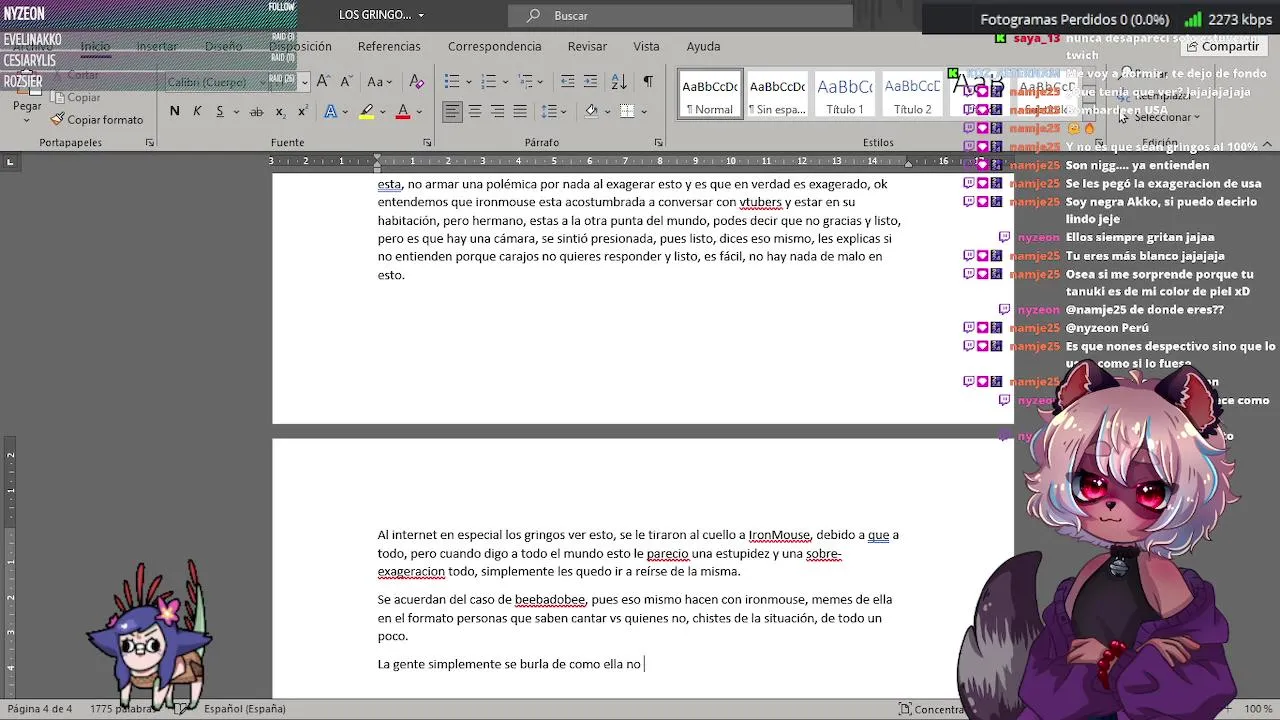1280x720 pixels.
Task: Increase paragraph indent
Action: tap(590, 81)
